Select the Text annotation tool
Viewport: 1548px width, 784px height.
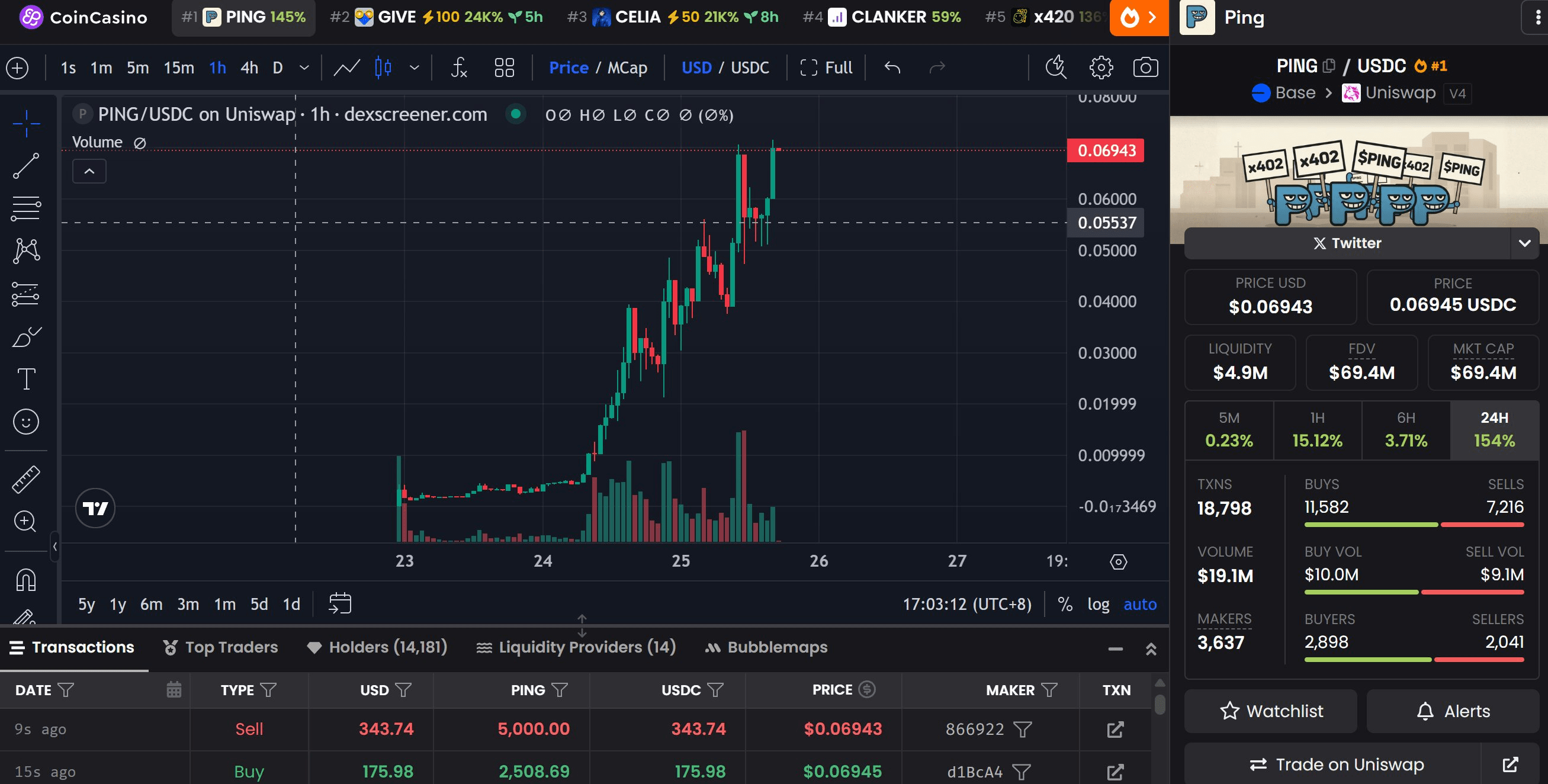point(26,379)
